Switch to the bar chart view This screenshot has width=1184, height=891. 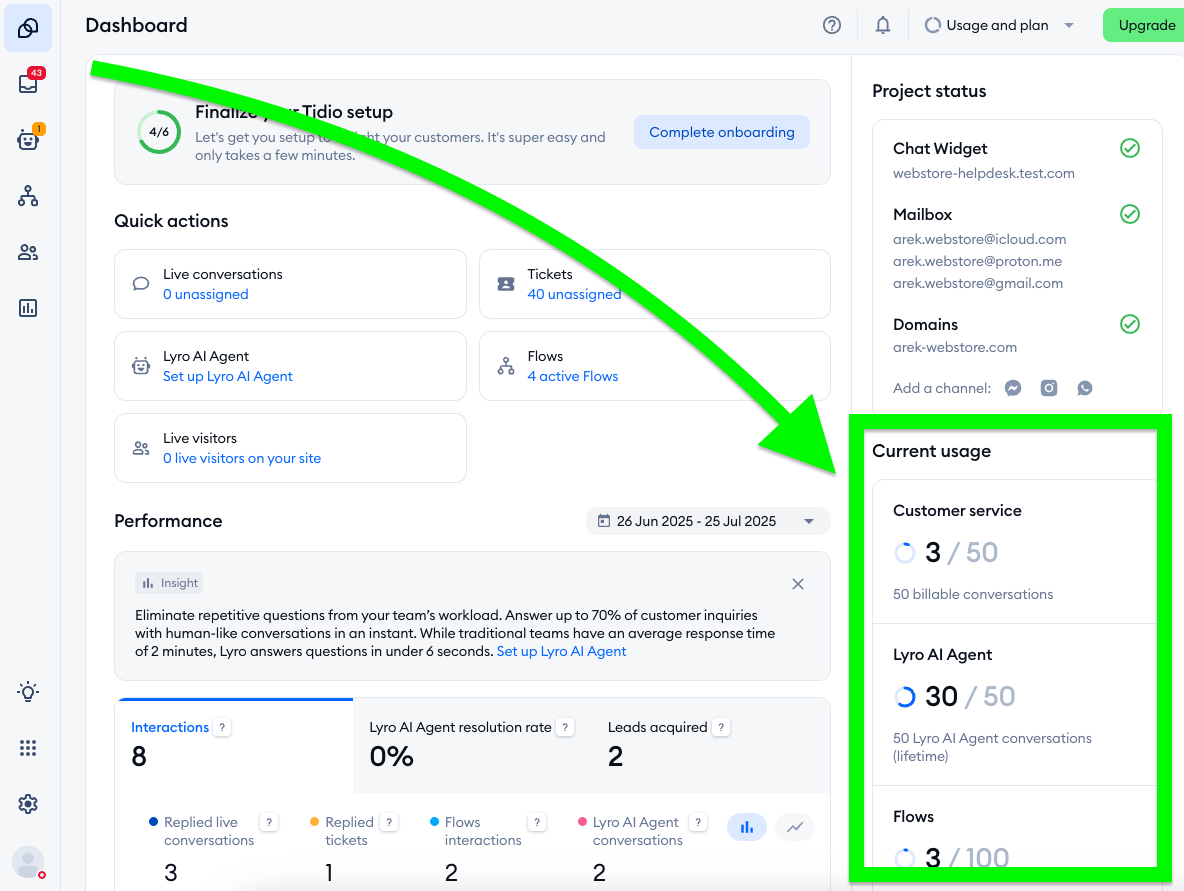[747, 828]
